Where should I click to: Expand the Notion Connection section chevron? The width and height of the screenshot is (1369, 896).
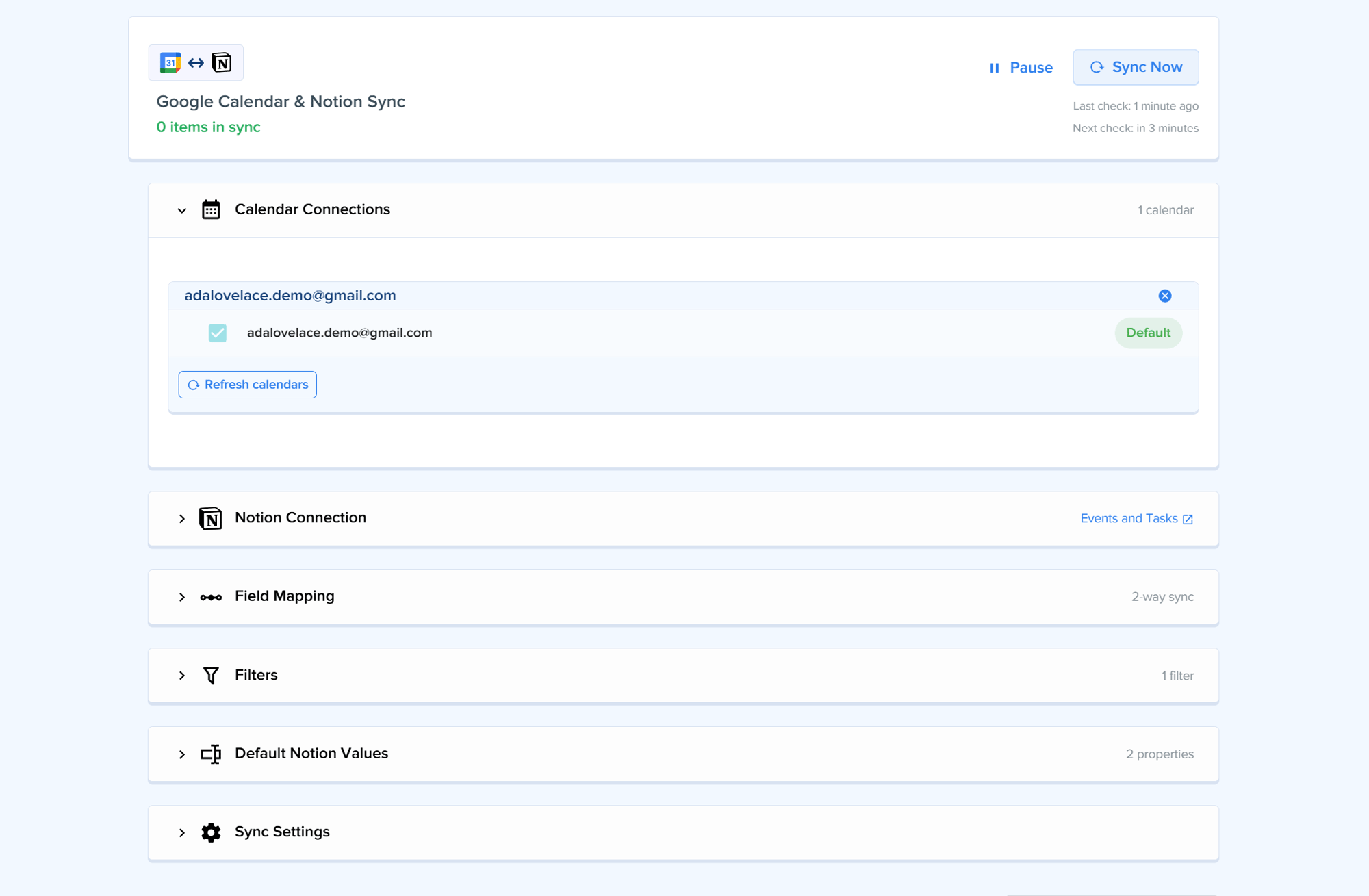(181, 519)
